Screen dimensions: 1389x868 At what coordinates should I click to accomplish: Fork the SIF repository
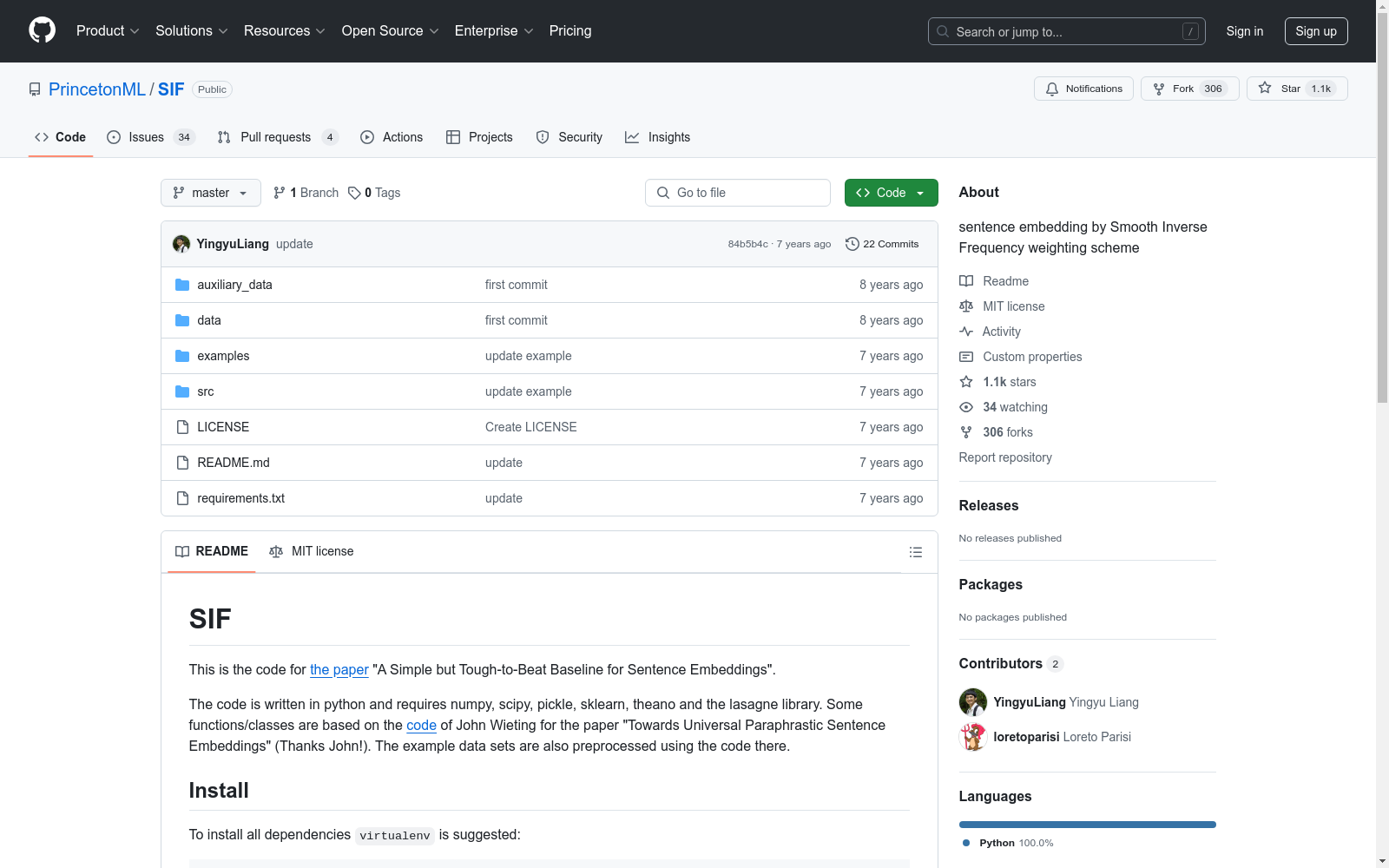pos(1189,89)
